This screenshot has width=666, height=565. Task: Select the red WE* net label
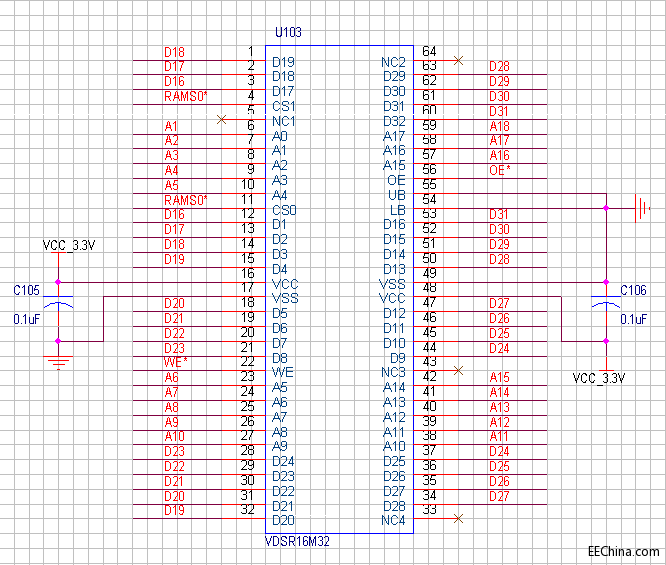[175, 362]
